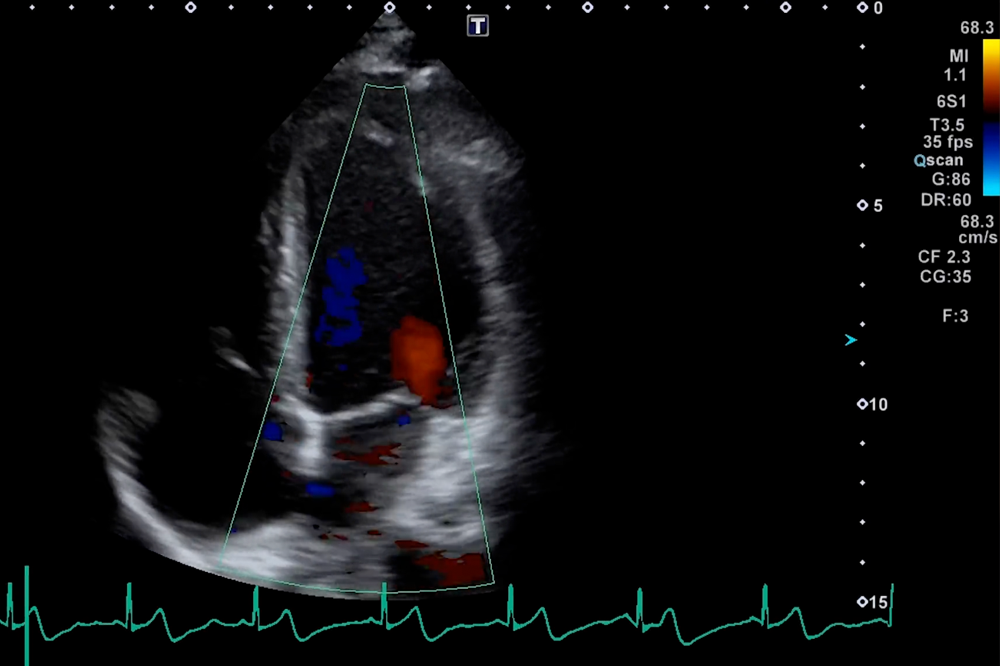Select the 0 cm depth marker diamond

[x=863, y=8]
